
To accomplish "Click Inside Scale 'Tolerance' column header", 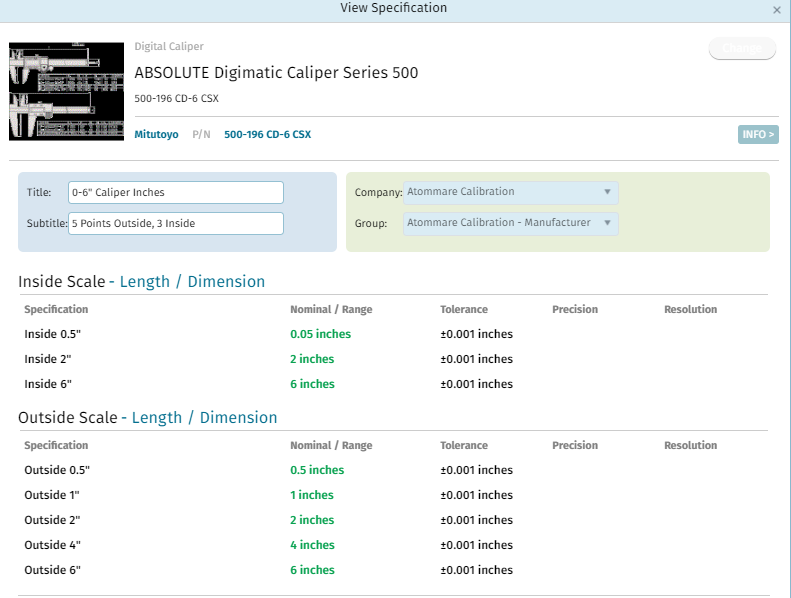I will (464, 309).
